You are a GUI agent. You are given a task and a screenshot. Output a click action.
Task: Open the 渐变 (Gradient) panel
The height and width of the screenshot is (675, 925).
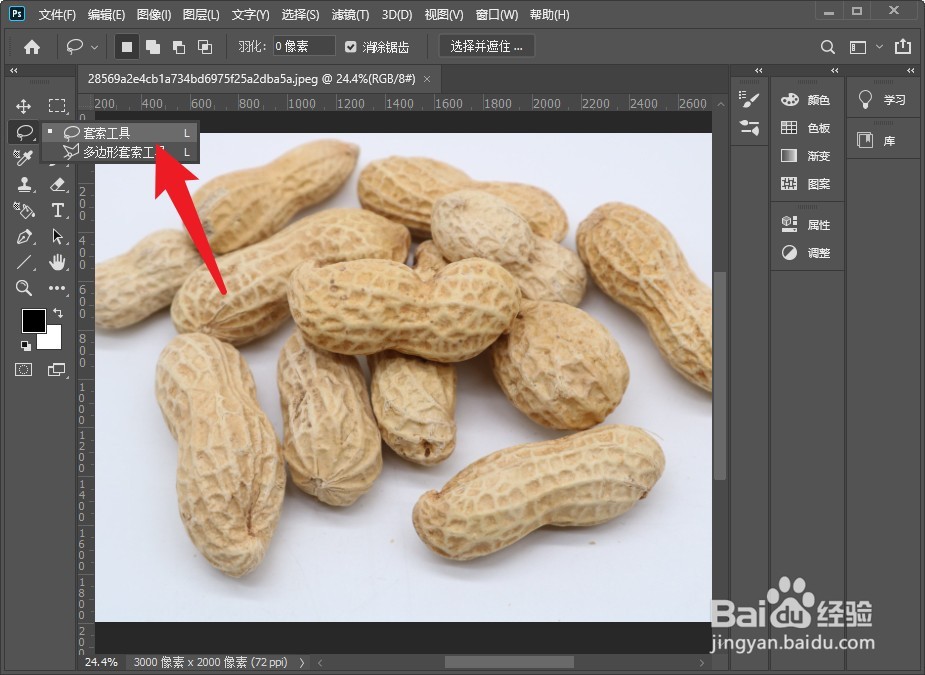coord(806,155)
